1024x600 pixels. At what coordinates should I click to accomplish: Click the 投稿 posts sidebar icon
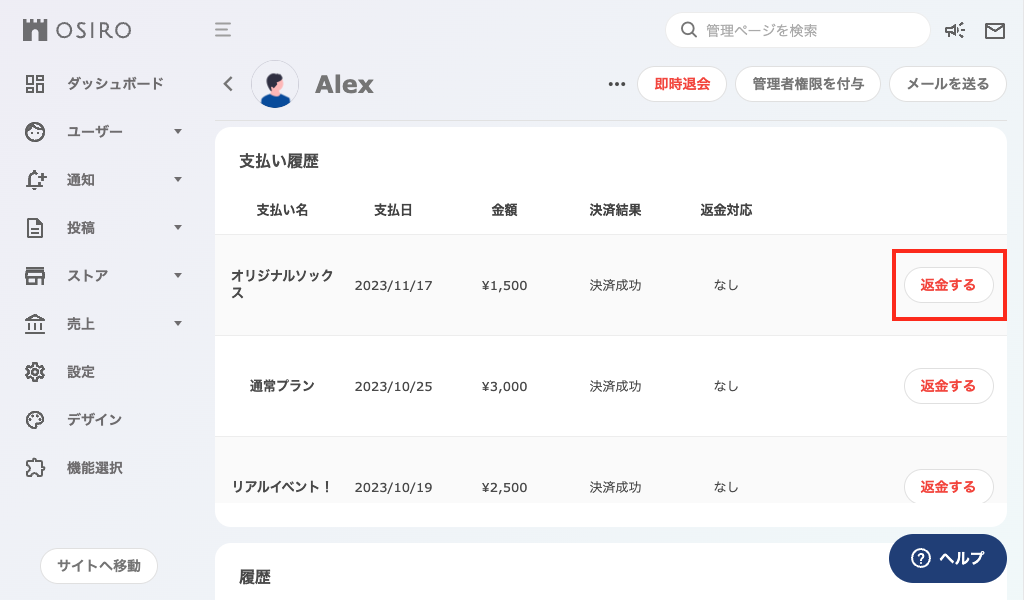point(35,228)
